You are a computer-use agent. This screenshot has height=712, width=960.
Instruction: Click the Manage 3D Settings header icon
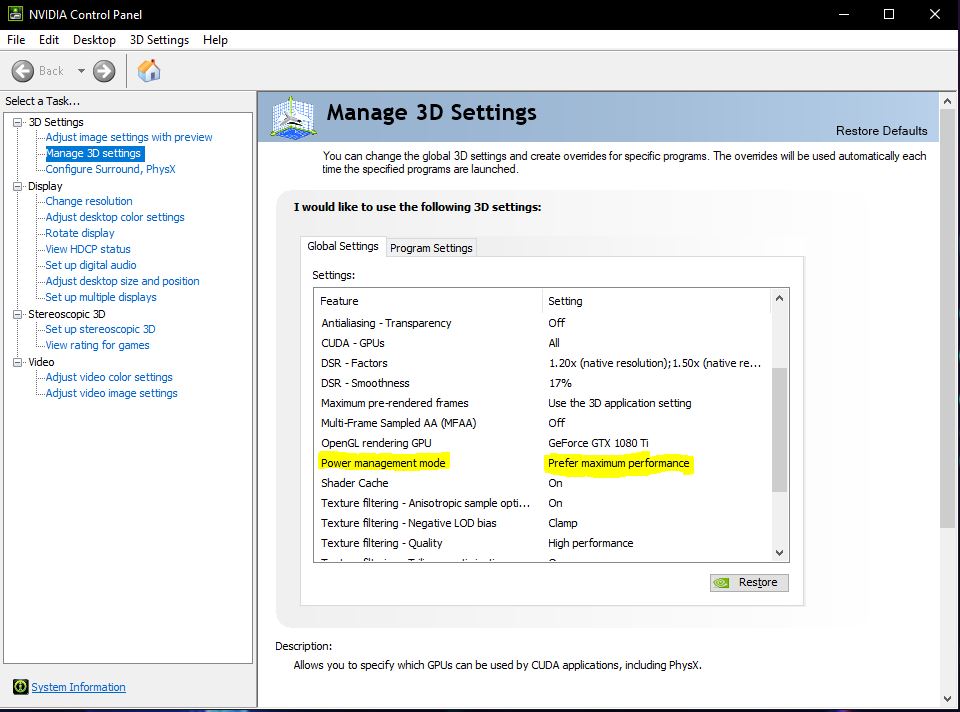[x=293, y=118]
